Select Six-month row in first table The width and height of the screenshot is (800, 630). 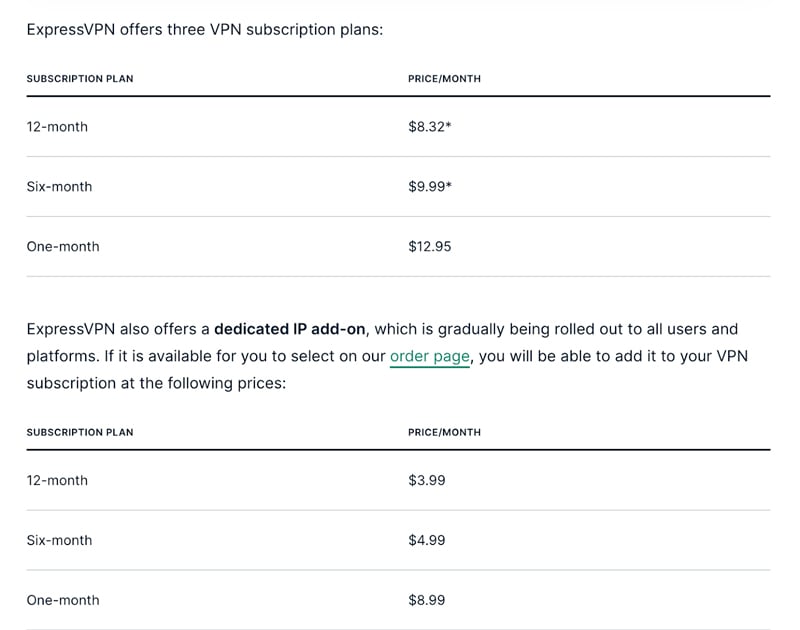click(59, 187)
